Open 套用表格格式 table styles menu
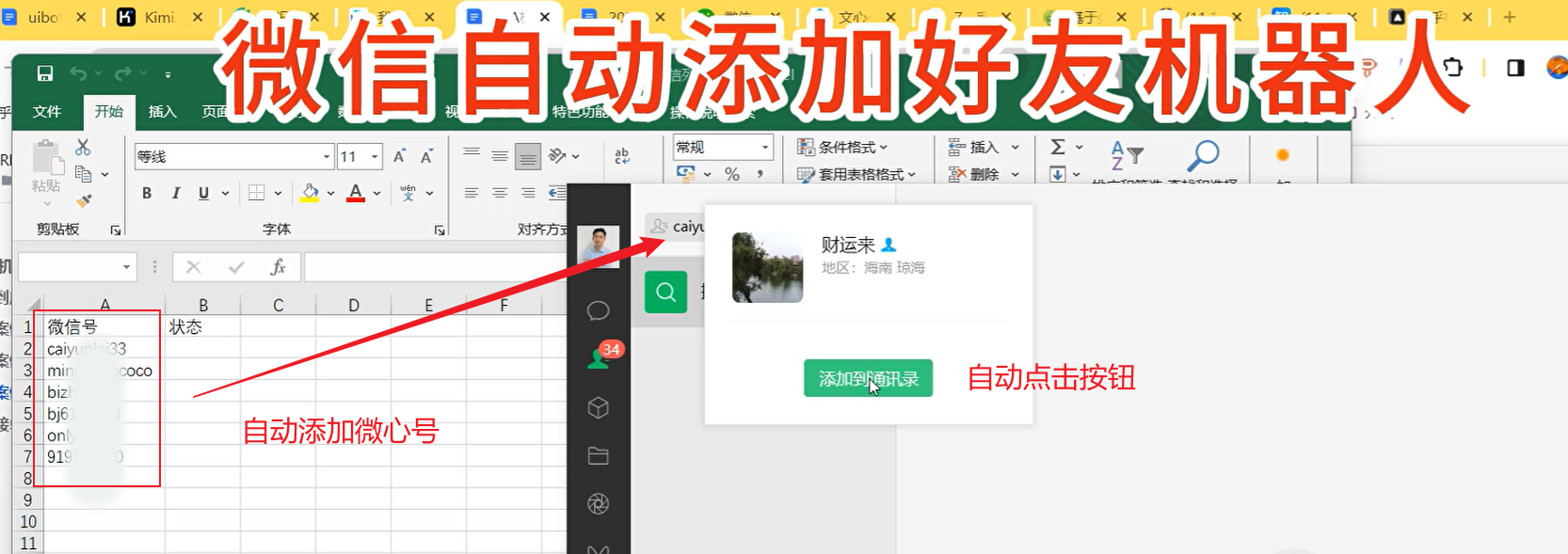This screenshot has height=554, width=1568. 856,174
